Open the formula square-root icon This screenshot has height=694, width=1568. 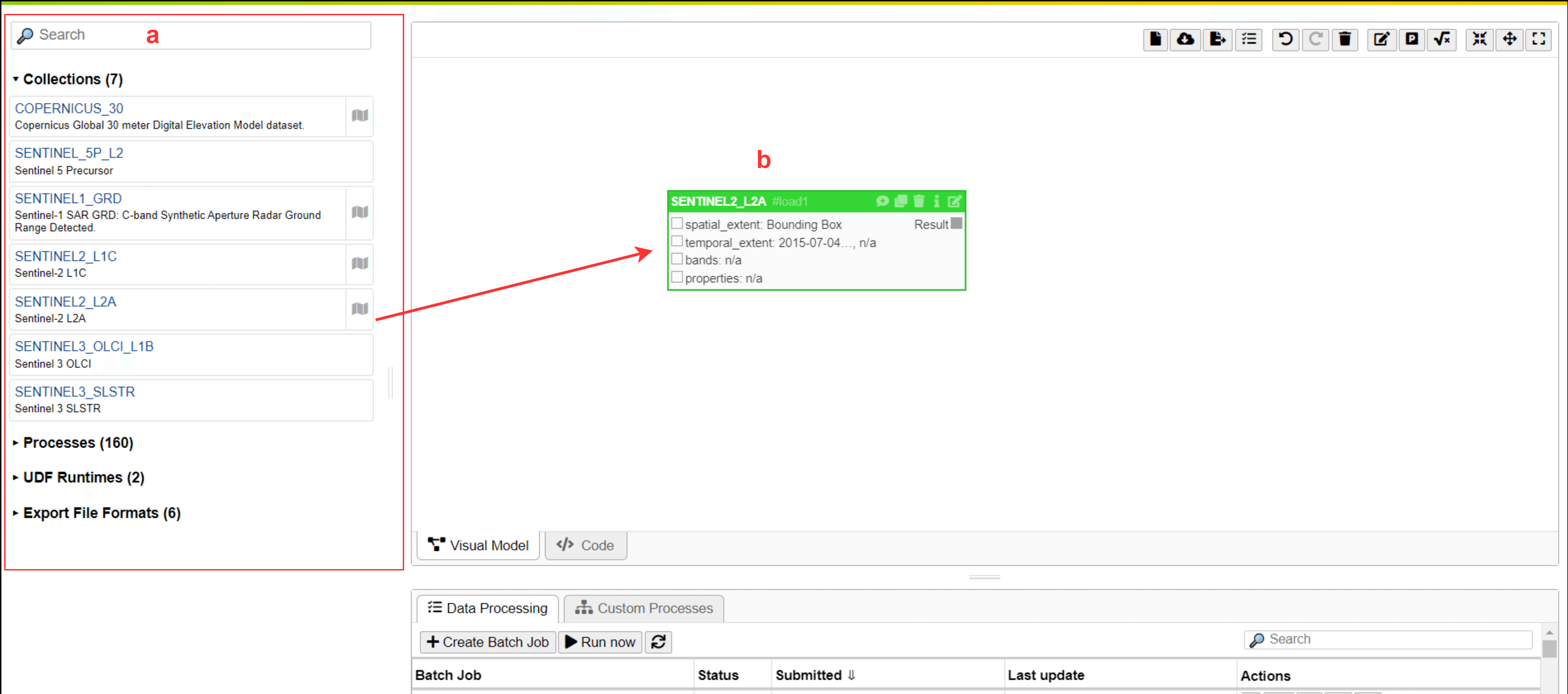click(1441, 39)
